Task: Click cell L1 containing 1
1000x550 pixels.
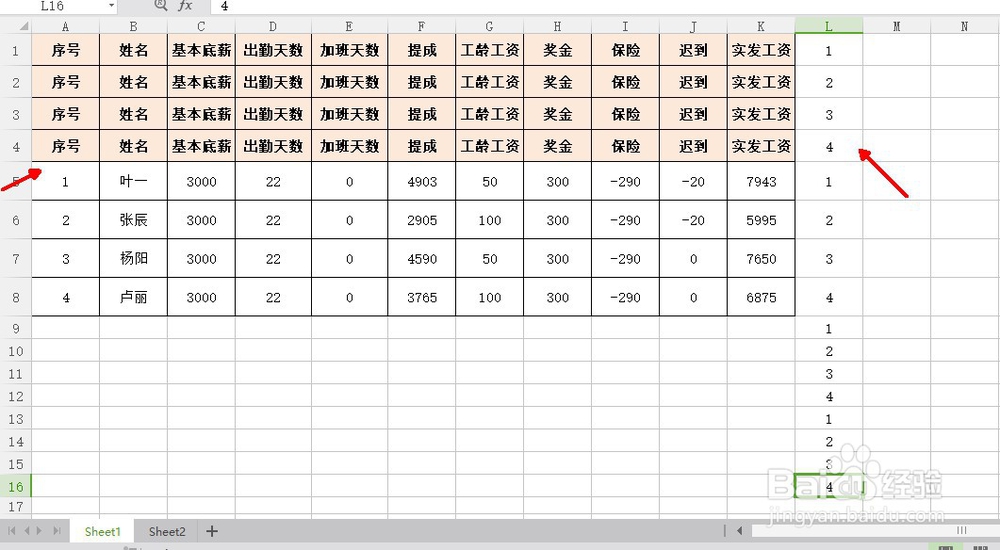Action: (828, 50)
